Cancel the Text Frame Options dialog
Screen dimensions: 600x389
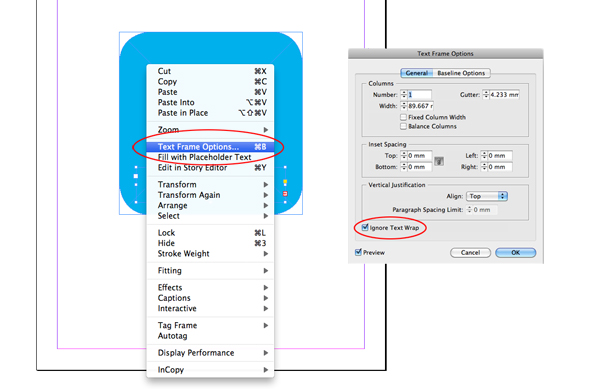470,252
